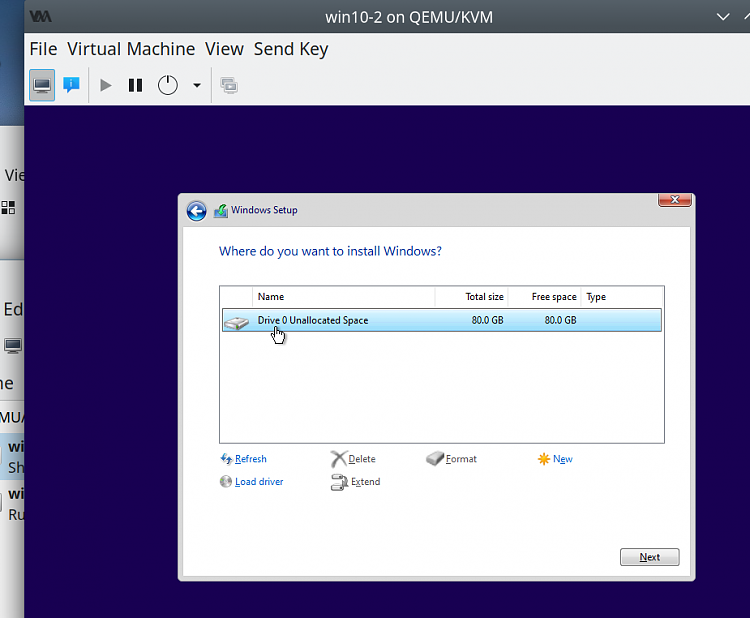Click the Type column header
750x618 pixels.
tap(622, 297)
